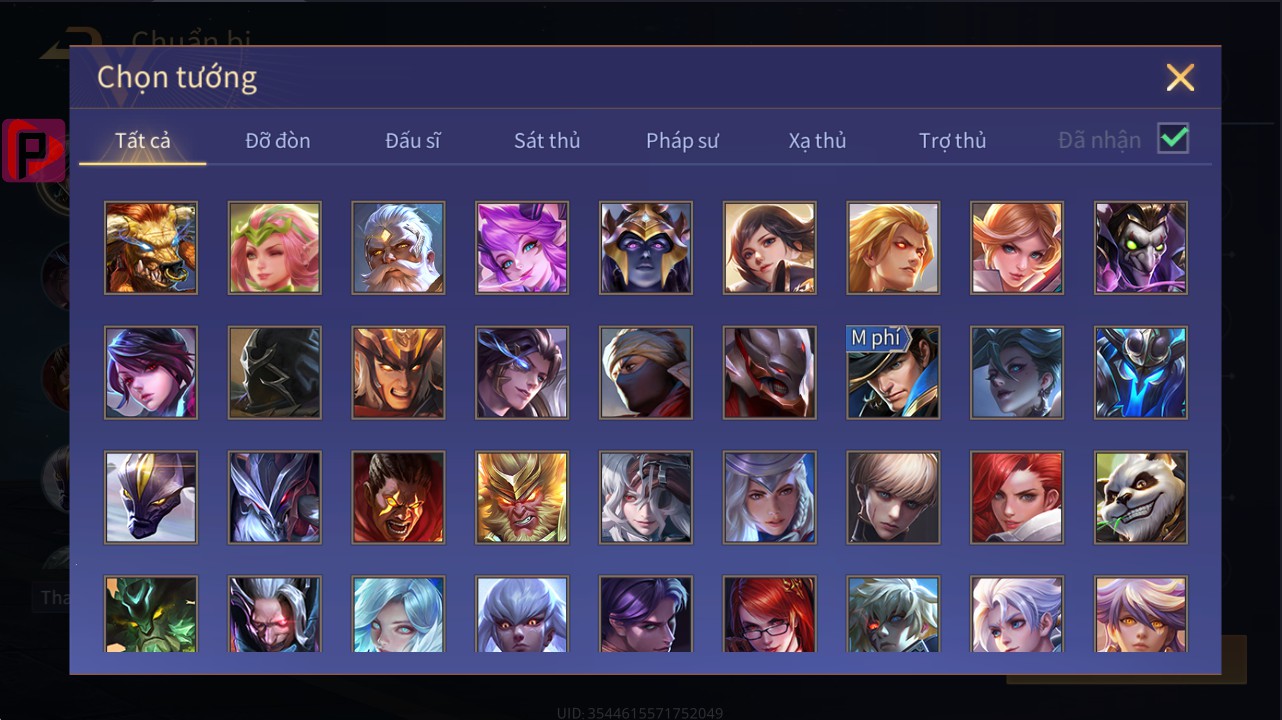Pick the red-haired woman with glasses
The height and width of the screenshot is (720, 1282).
tap(769, 614)
